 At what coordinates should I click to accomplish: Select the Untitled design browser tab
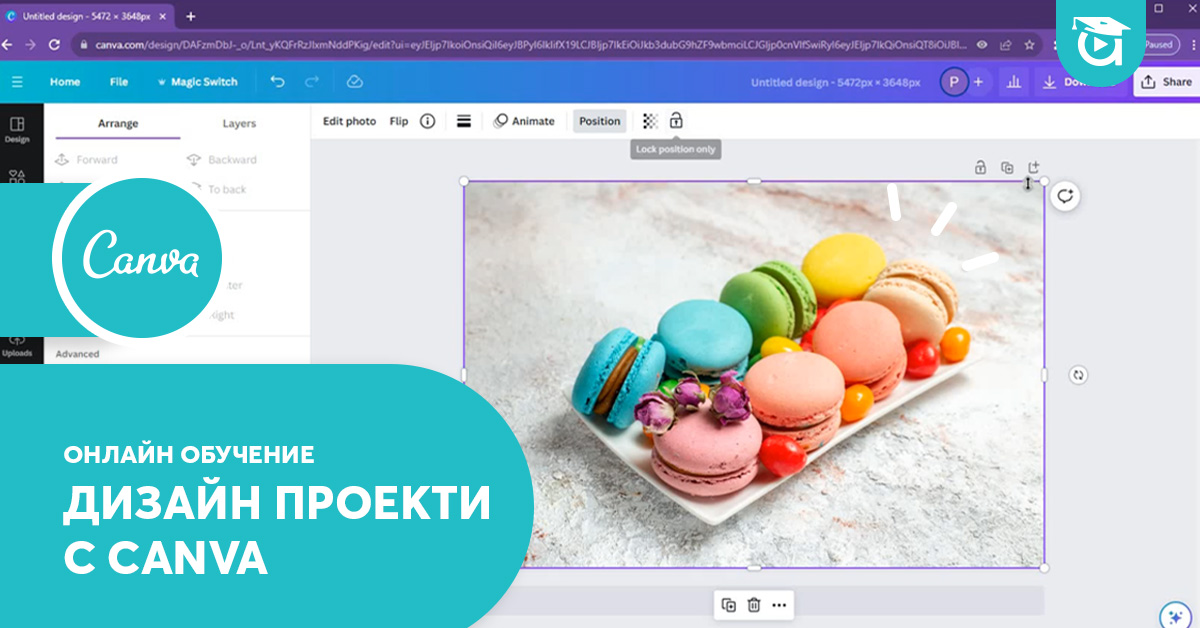pyautogui.click(x=88, y=16)
